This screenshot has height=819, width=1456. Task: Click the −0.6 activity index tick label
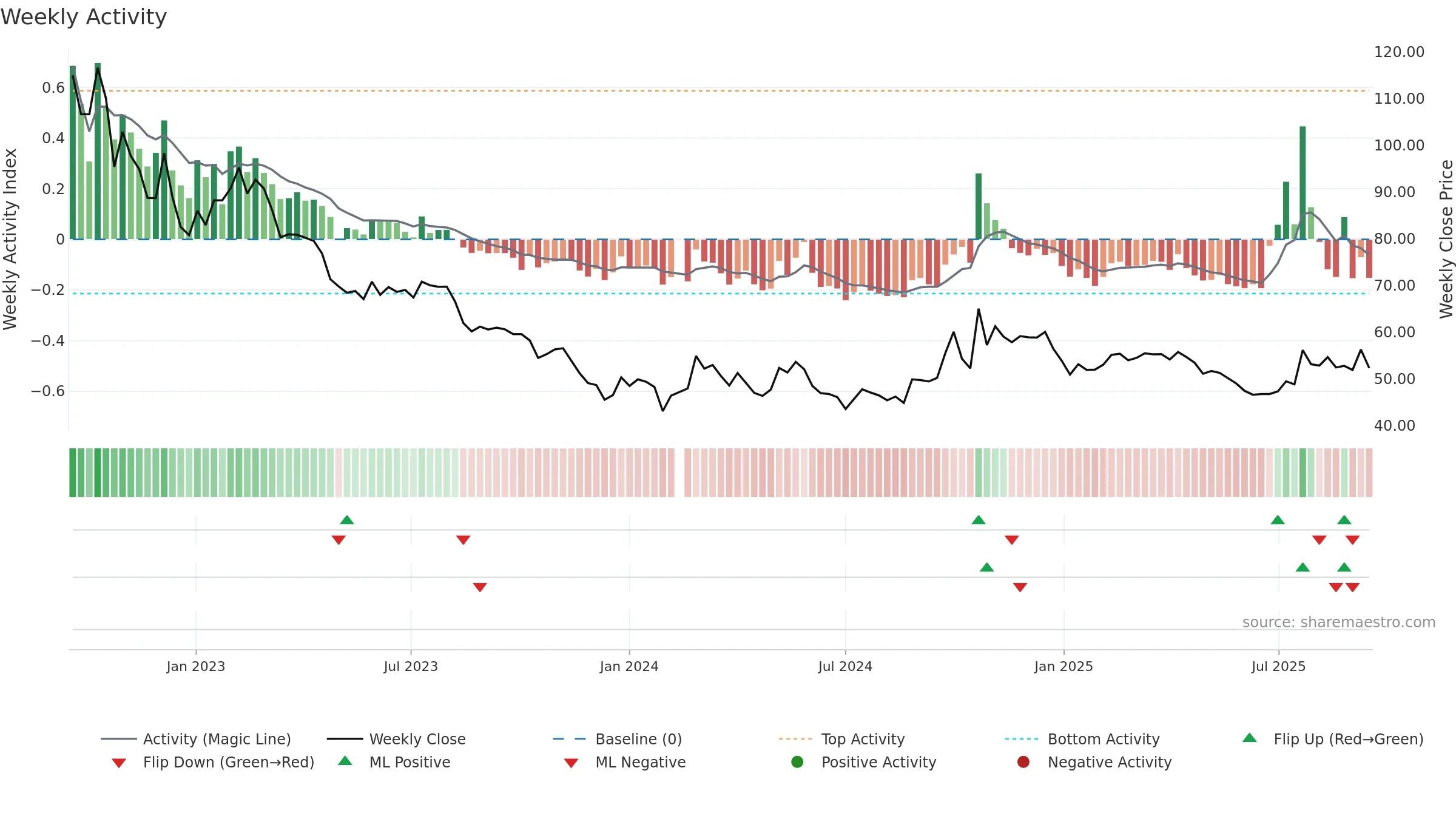(48, 391)
